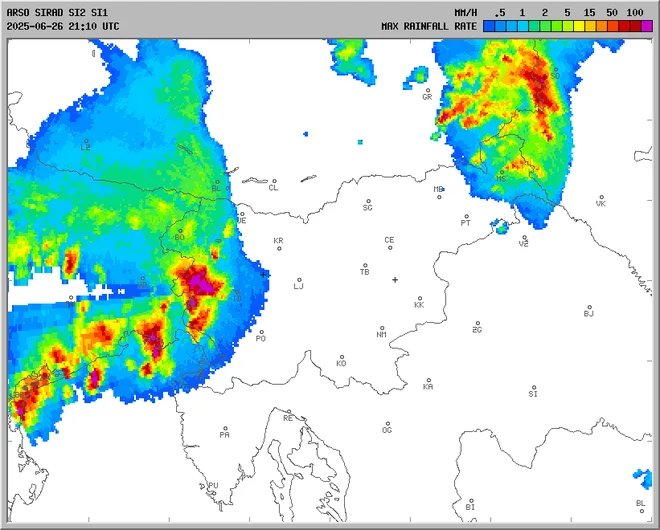This screenshot has height=530, width=660.
Task: Click the black cross marker near LJ
Action: click(x=264, y=273)
